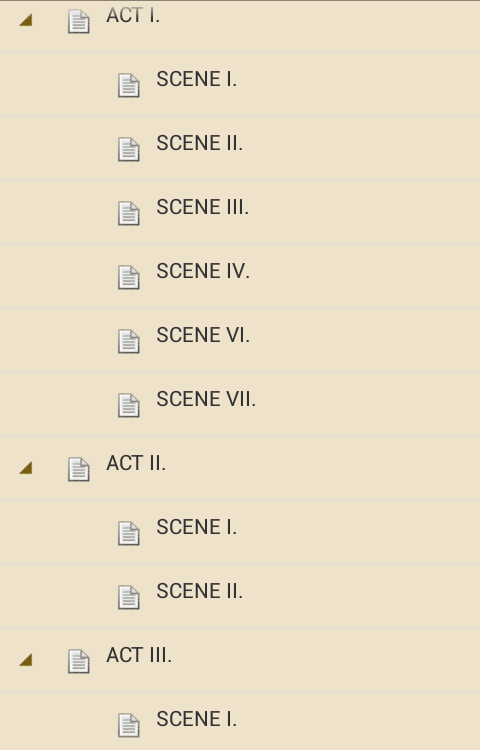
Task: Collapse the ACT I. tree node
Action: click(x=26, y=20)
